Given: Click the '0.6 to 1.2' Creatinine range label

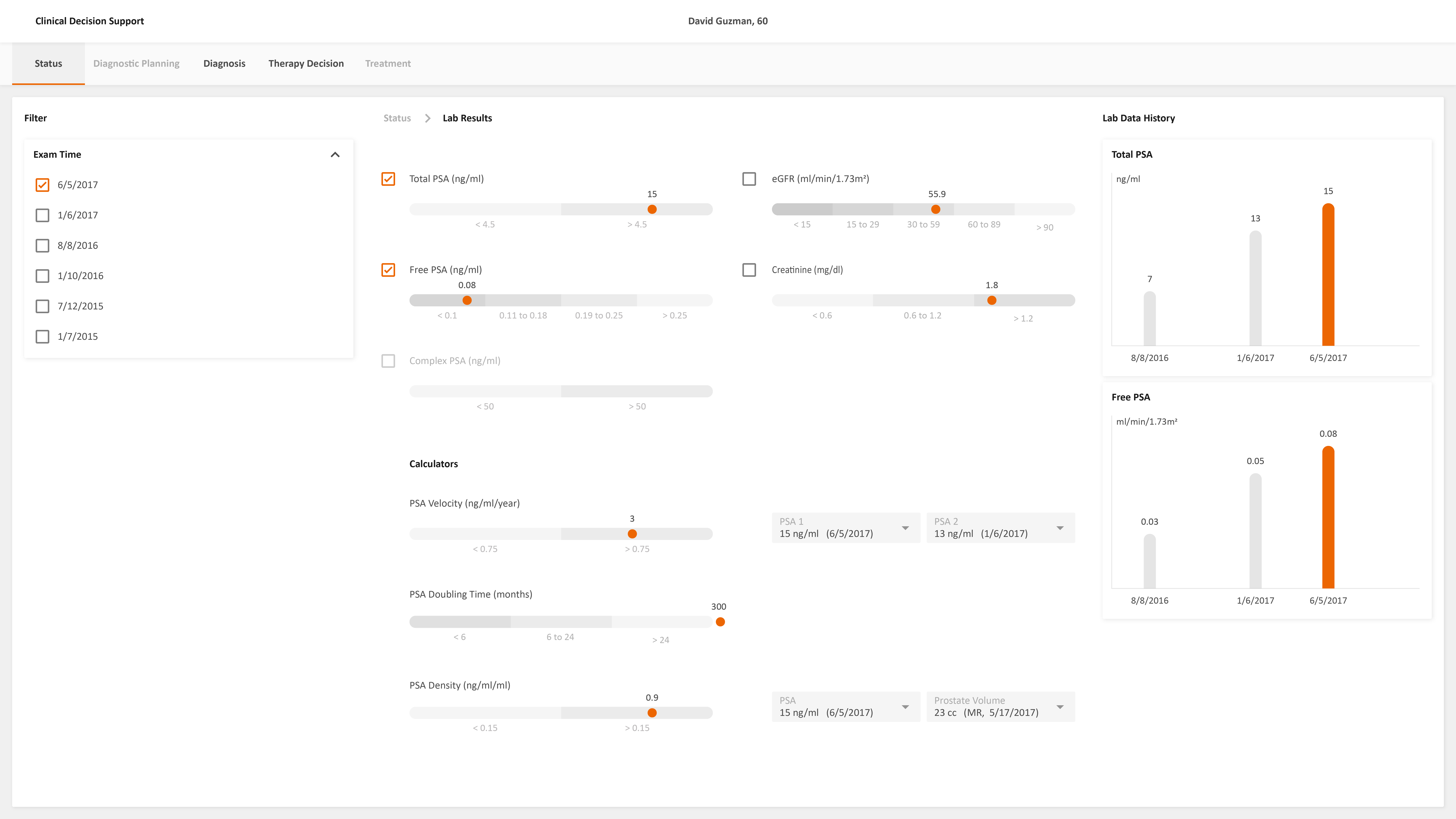Looking at the screenshot, I should pos(923,315).
